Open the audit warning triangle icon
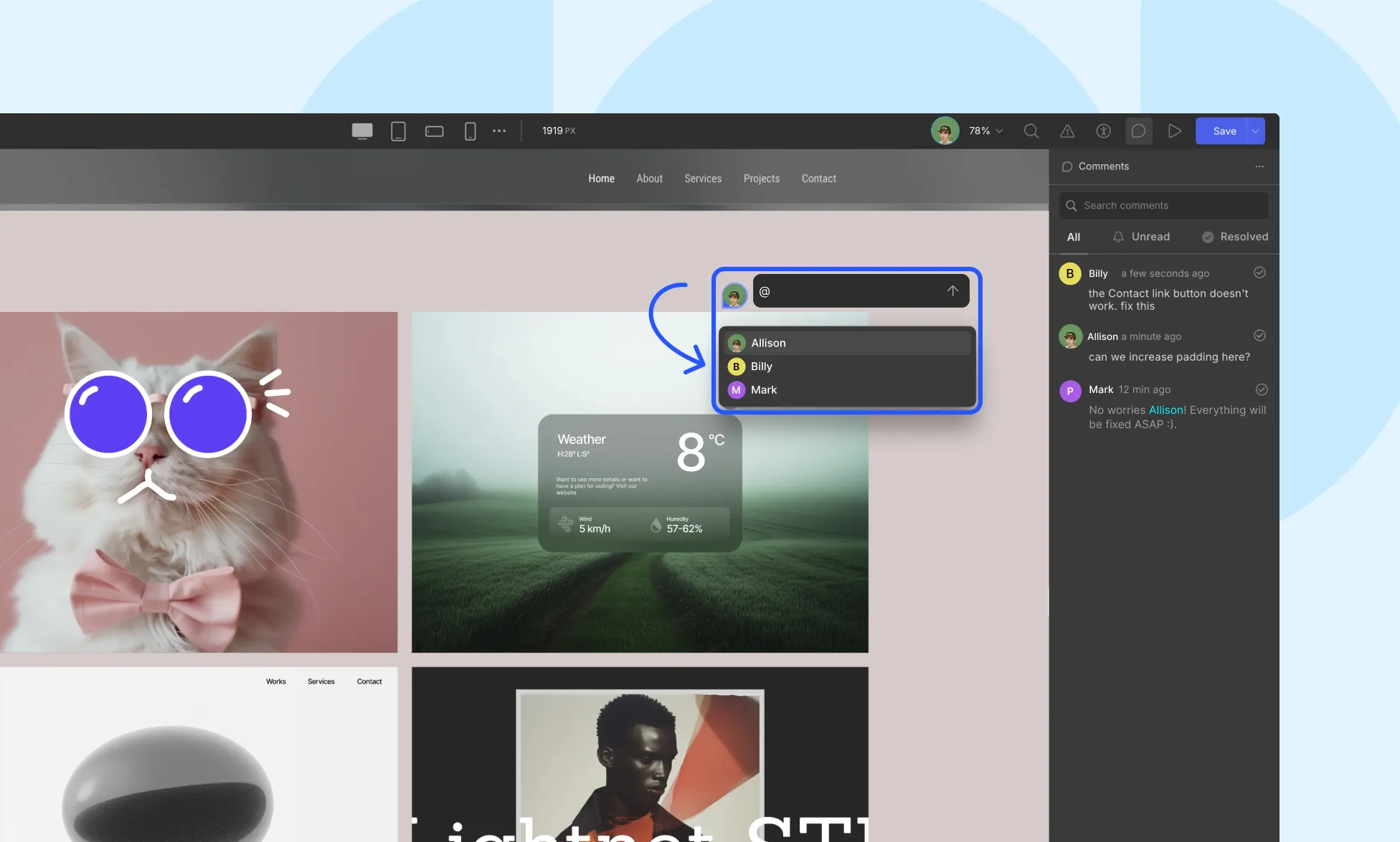 tap(1067, 131)
